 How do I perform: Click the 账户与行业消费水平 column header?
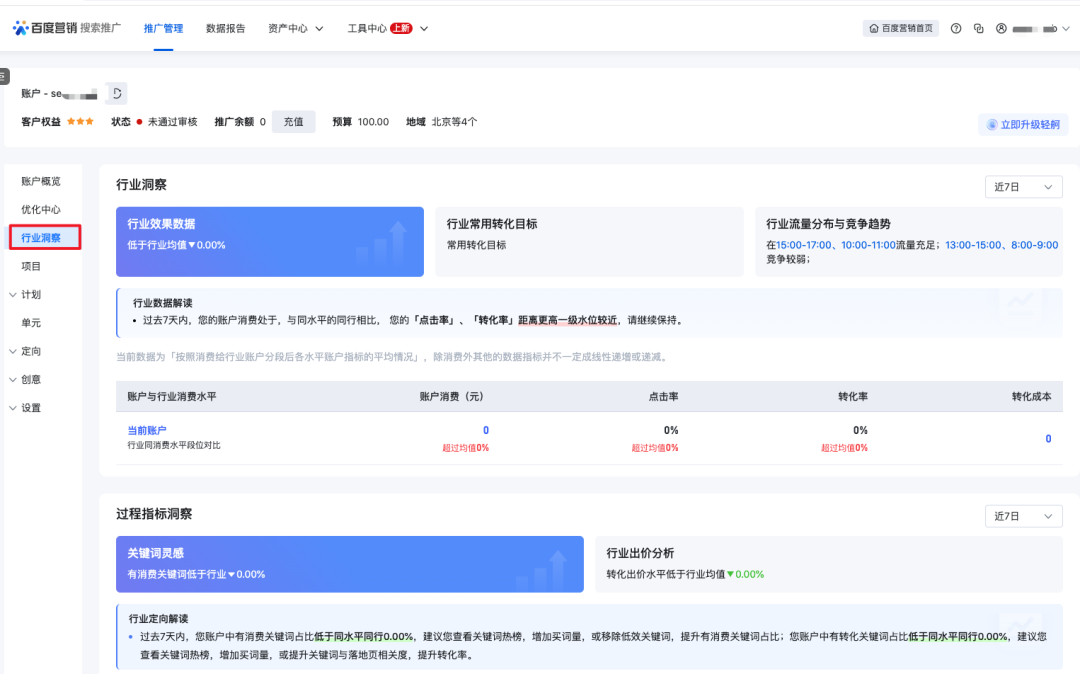point(172,397)
